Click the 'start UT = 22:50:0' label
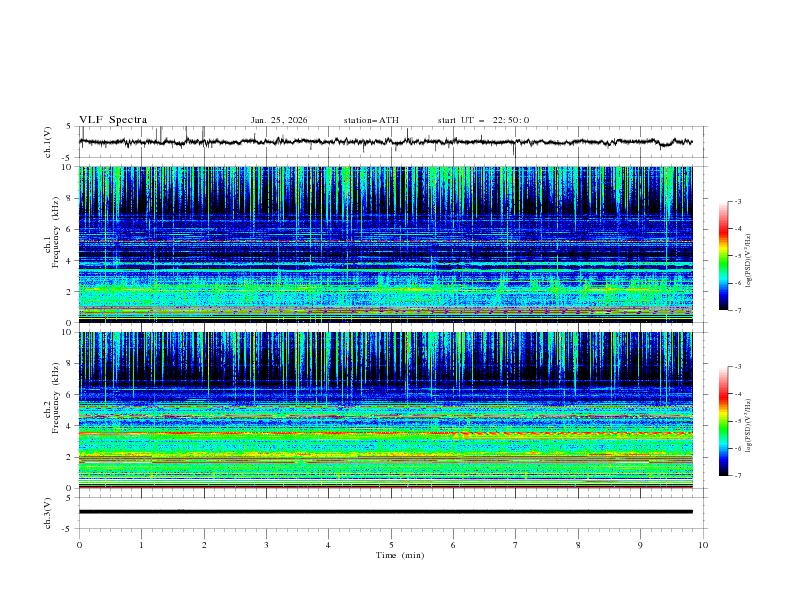The height and width of the screenshot is (612, 792). pos(483,120)
